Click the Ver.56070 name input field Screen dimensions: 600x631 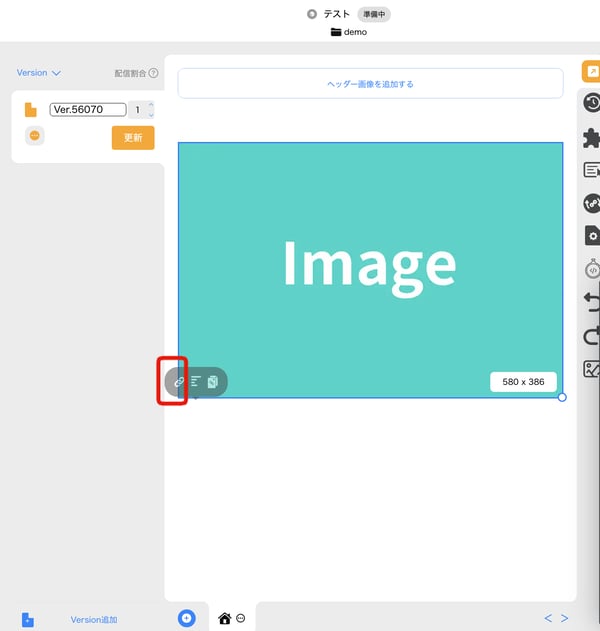tap(88, 109)
